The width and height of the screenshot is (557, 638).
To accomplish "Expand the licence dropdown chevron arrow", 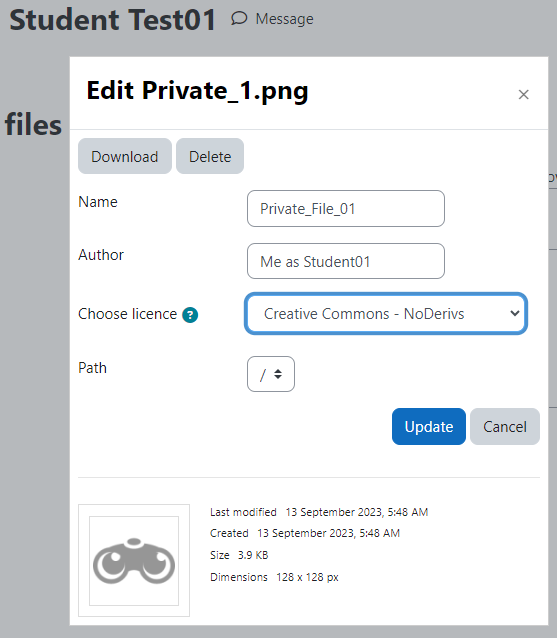I will tap(515, 313).
